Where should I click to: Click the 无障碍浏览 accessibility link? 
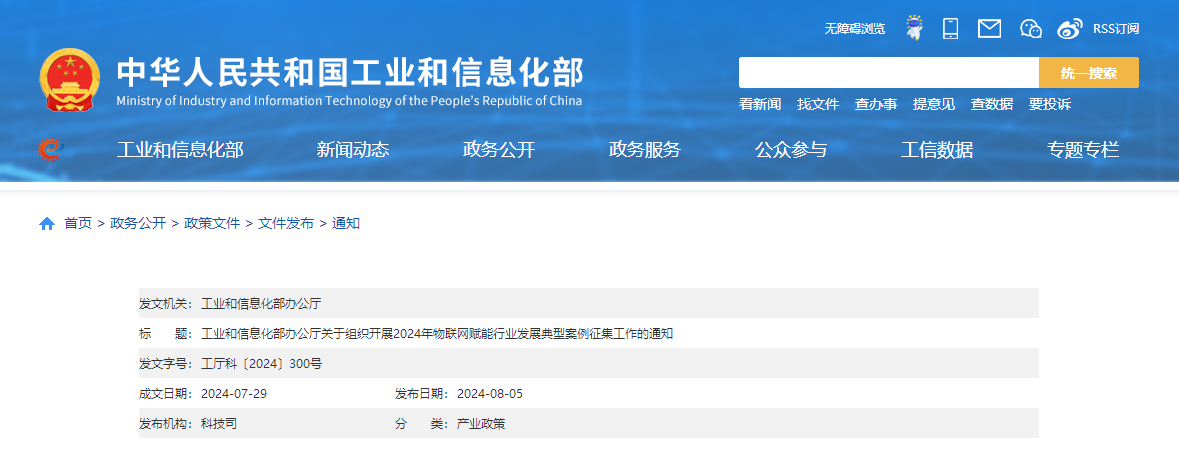tap(854, 29)
